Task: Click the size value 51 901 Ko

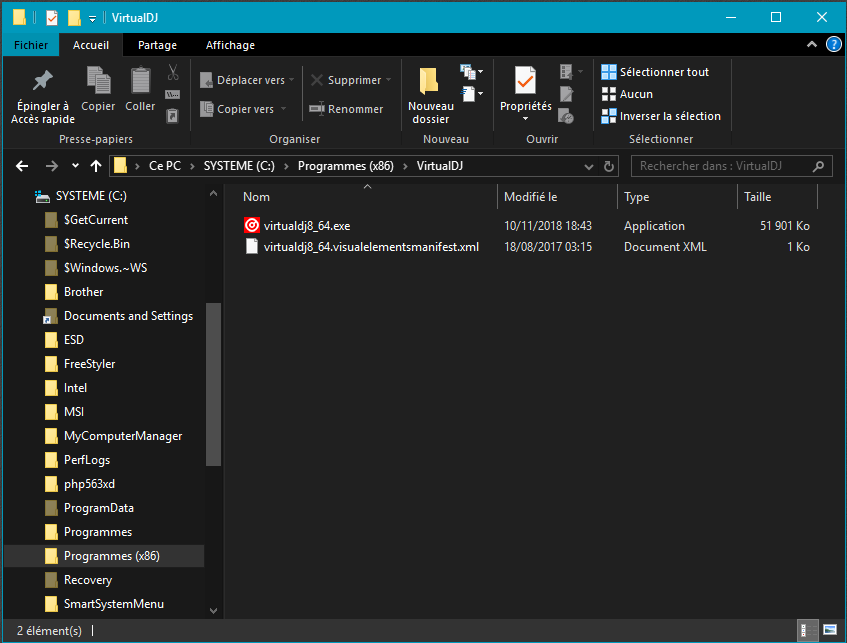Action: pyautogui.click(x=784, y=225)
